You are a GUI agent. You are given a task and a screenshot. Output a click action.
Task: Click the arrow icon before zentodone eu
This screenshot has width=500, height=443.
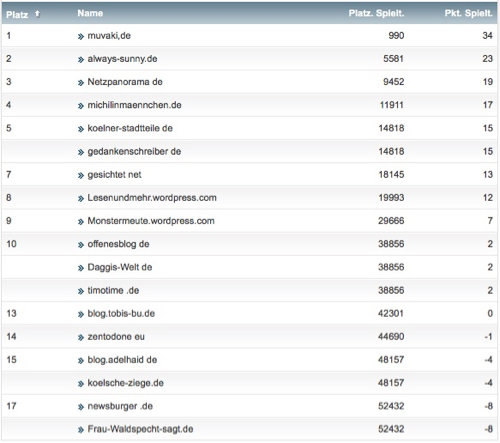tap(81, 338)
